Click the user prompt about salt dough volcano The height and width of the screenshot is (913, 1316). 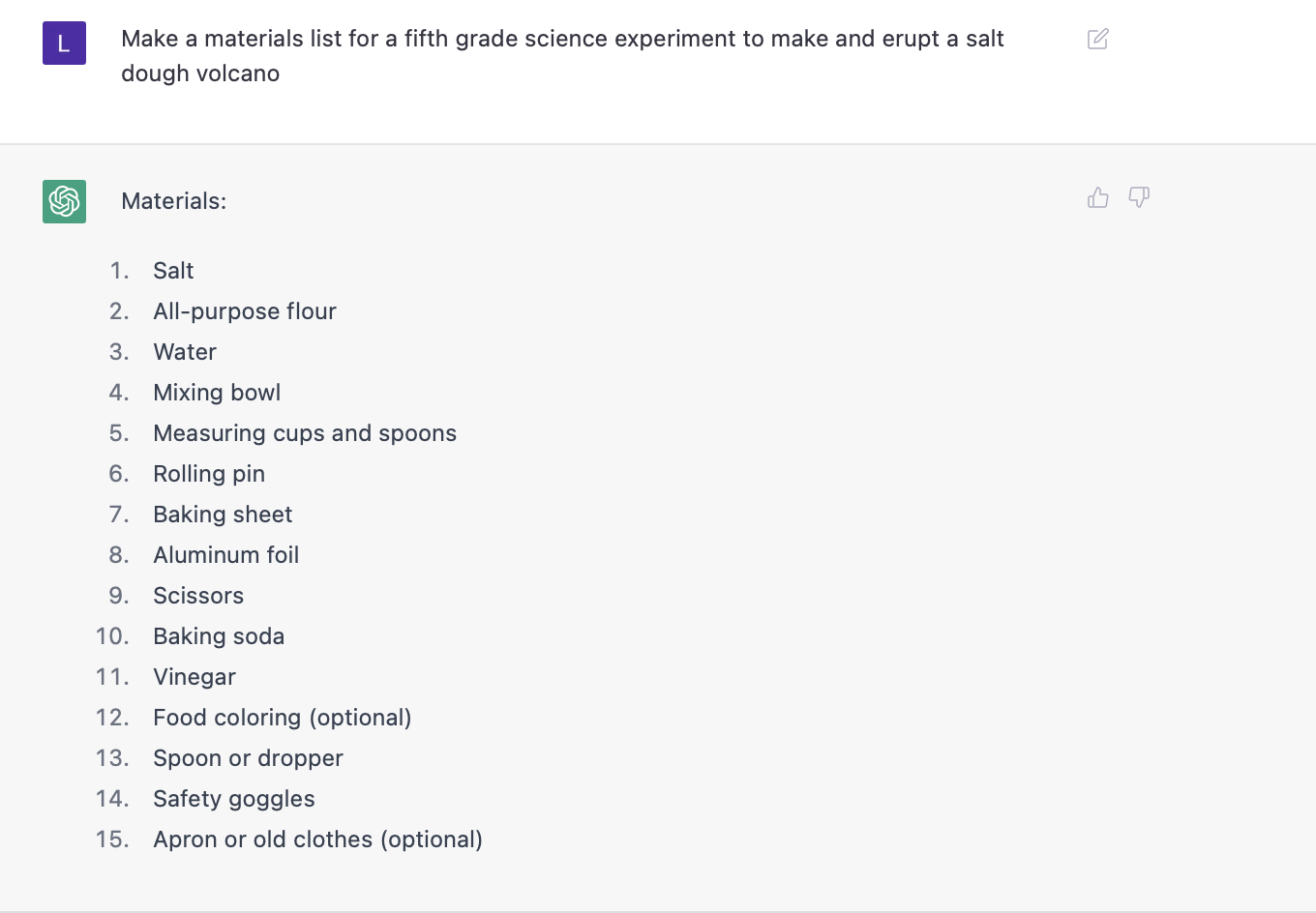561,56
